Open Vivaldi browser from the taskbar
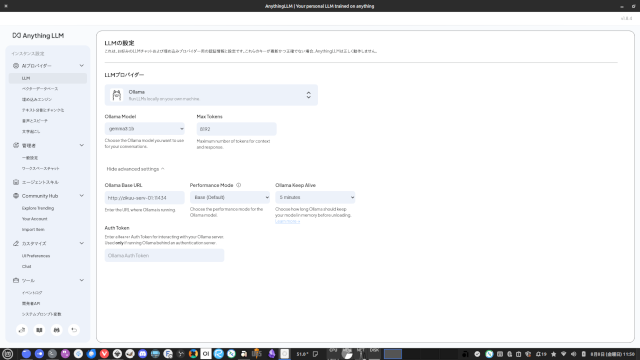640x360 pixels. click(x=104, y=354)
